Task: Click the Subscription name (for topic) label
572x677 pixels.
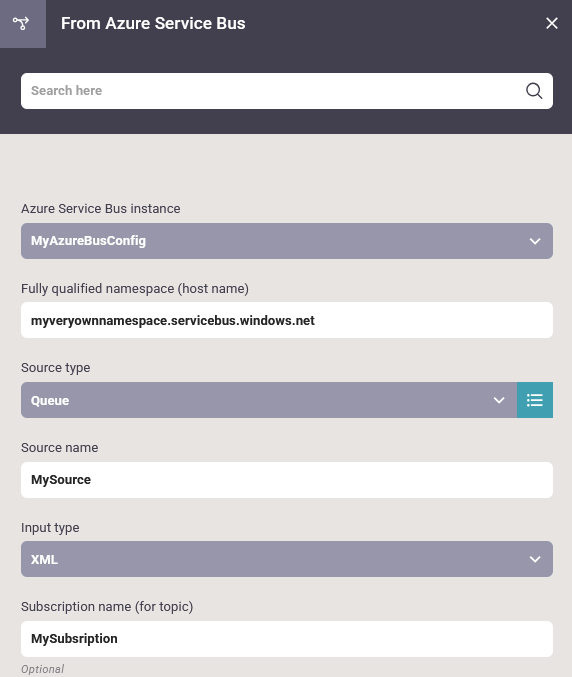Action: pos(107,607)
